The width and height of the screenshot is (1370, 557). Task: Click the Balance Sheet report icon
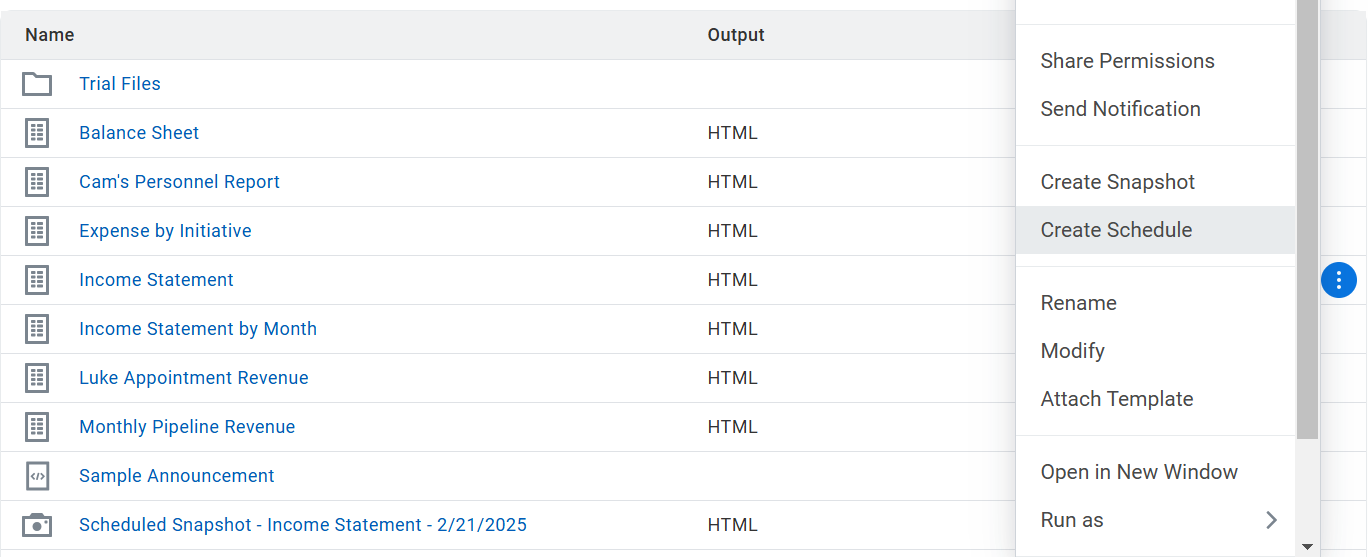tap(37, 133)
